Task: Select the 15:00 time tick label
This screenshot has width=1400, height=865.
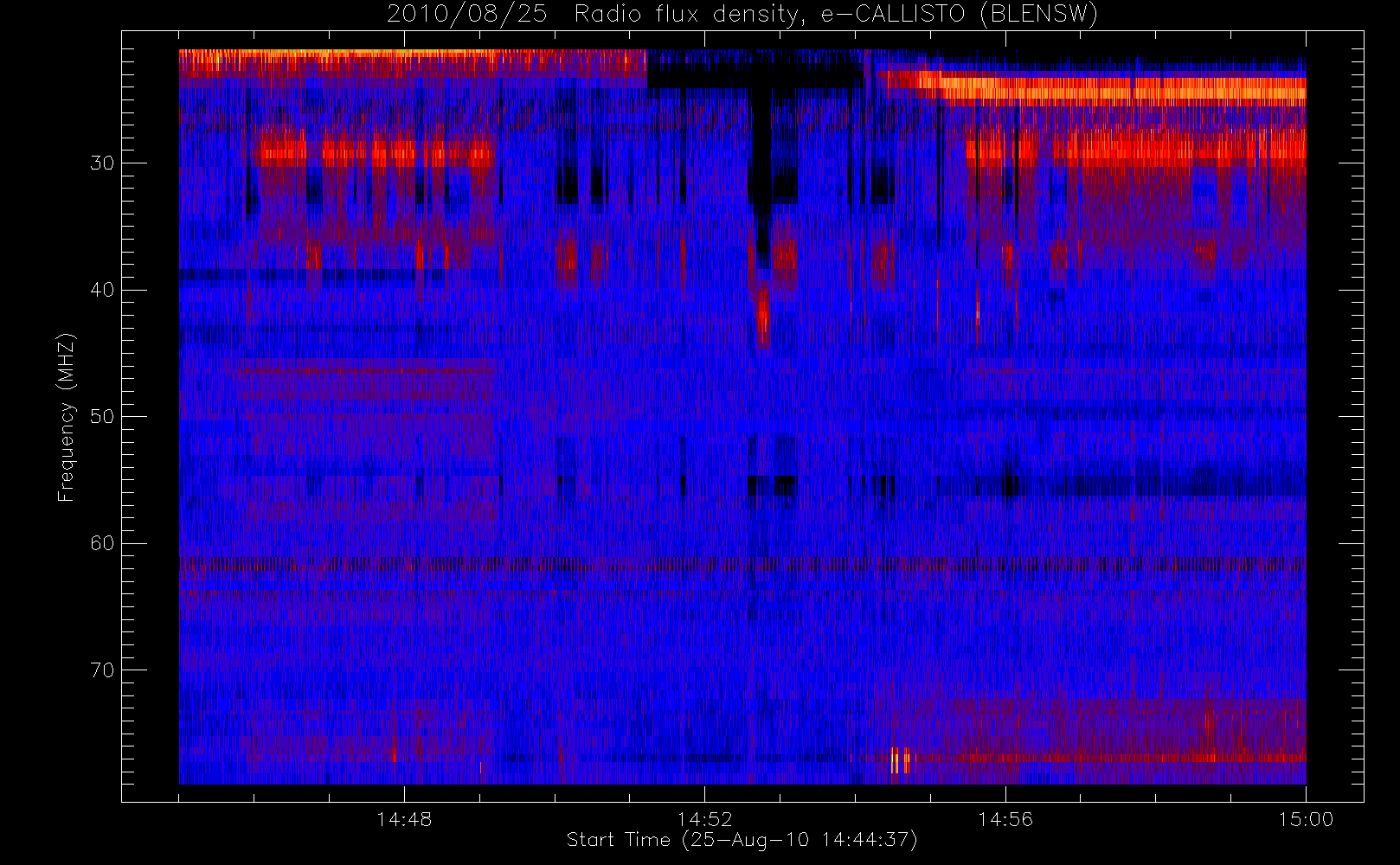Action: [x=1306, y=819]
